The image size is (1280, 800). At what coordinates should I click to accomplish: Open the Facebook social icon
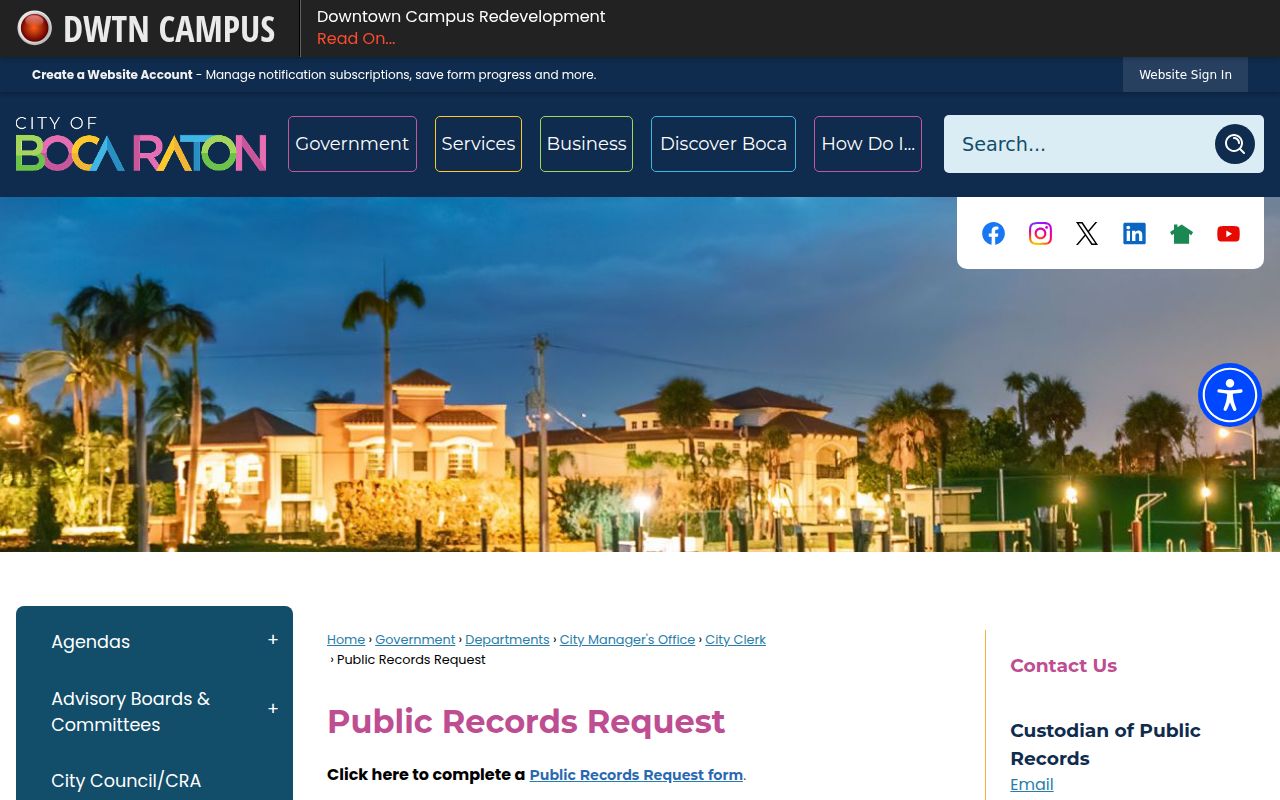coord(993,233)
